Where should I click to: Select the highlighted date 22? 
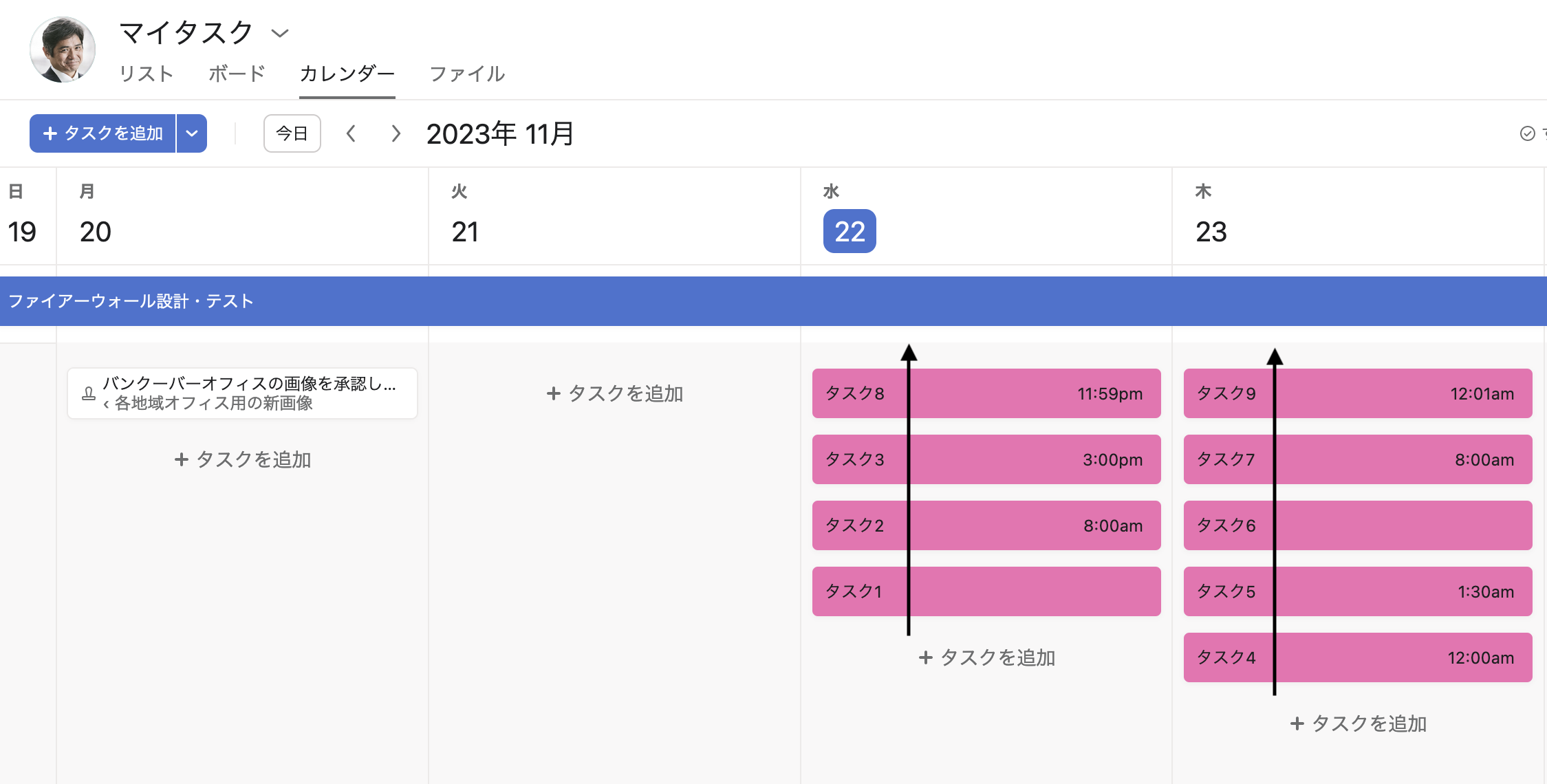tap(850, 232)
